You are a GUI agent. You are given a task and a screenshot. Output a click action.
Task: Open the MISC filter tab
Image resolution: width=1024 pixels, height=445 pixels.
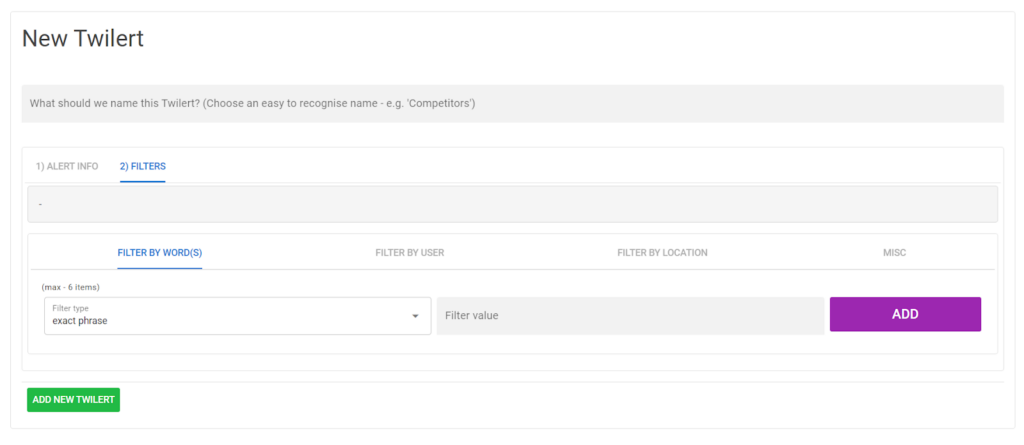pyautogui.click(x=894, y=253)
